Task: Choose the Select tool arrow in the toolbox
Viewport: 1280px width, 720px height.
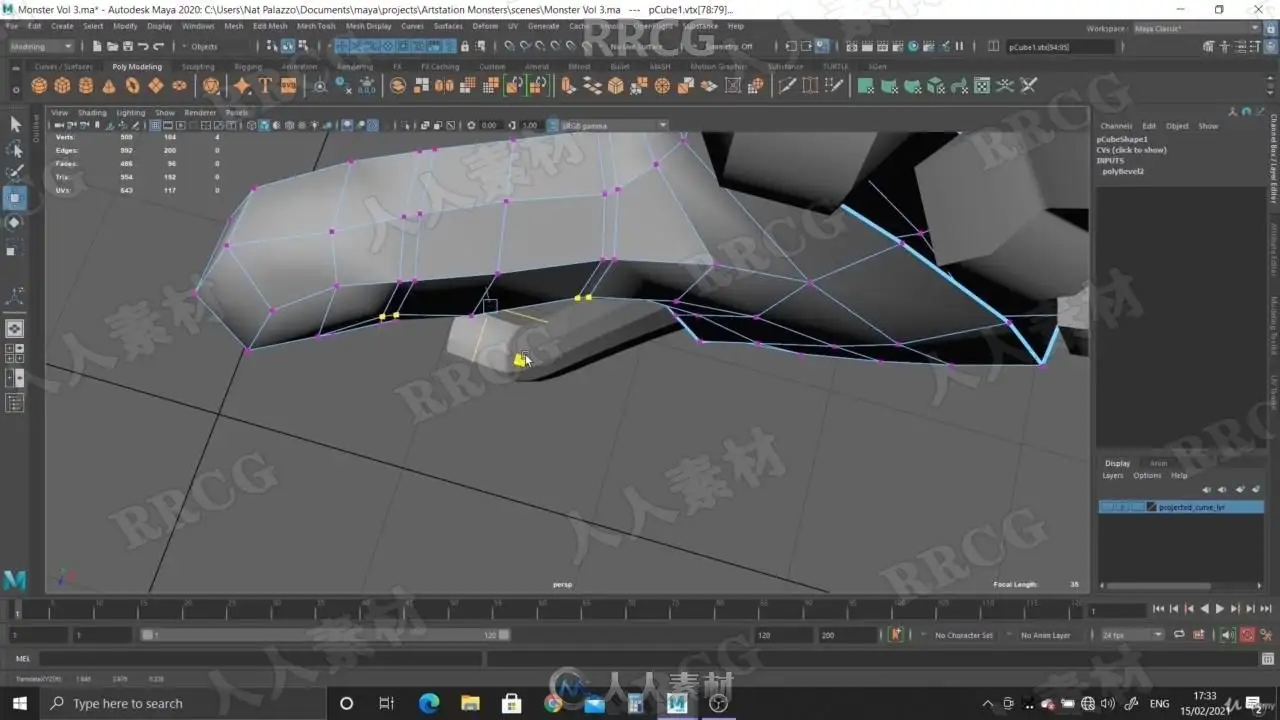Action: [x=15, y=124]
